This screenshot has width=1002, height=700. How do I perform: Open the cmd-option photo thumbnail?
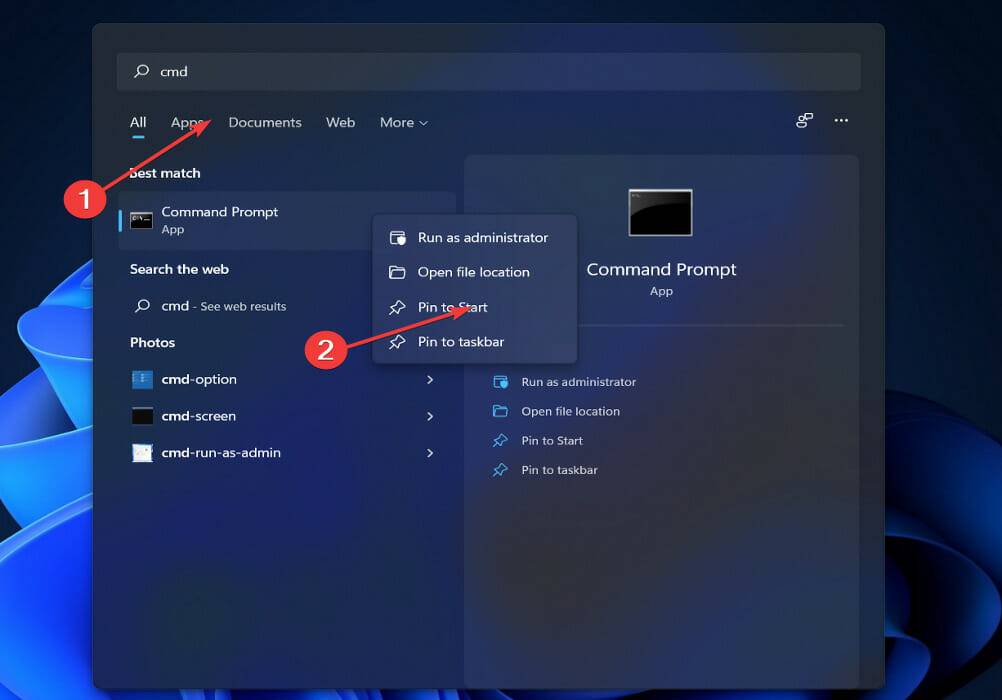(143, 380)
